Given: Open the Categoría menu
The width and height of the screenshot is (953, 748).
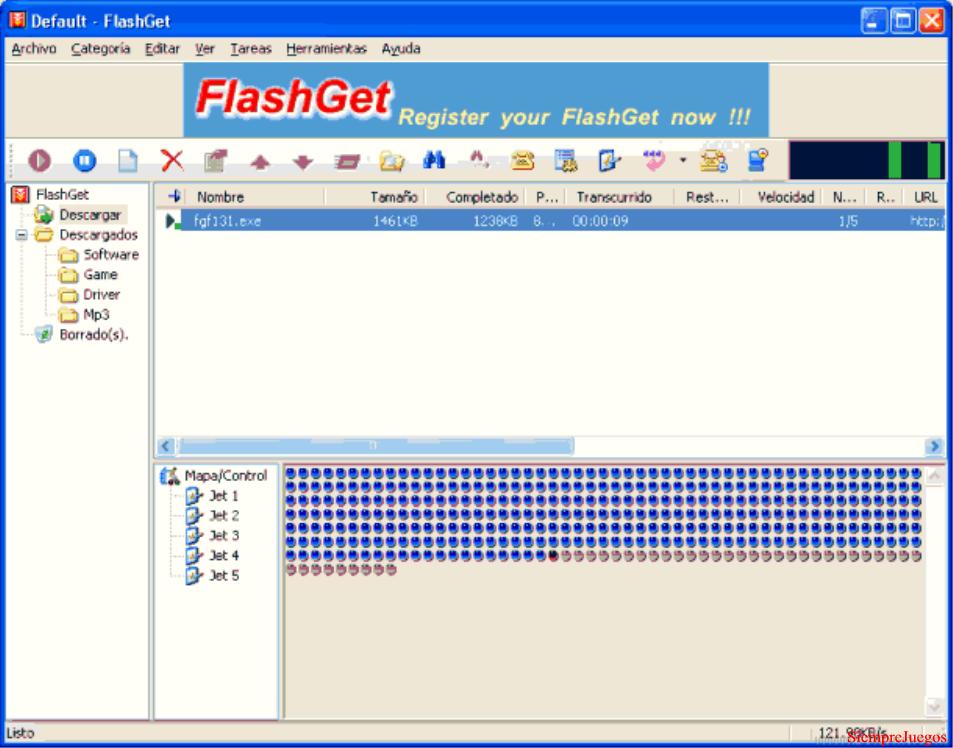Looking at the screenshot, I should pos(101,49).
